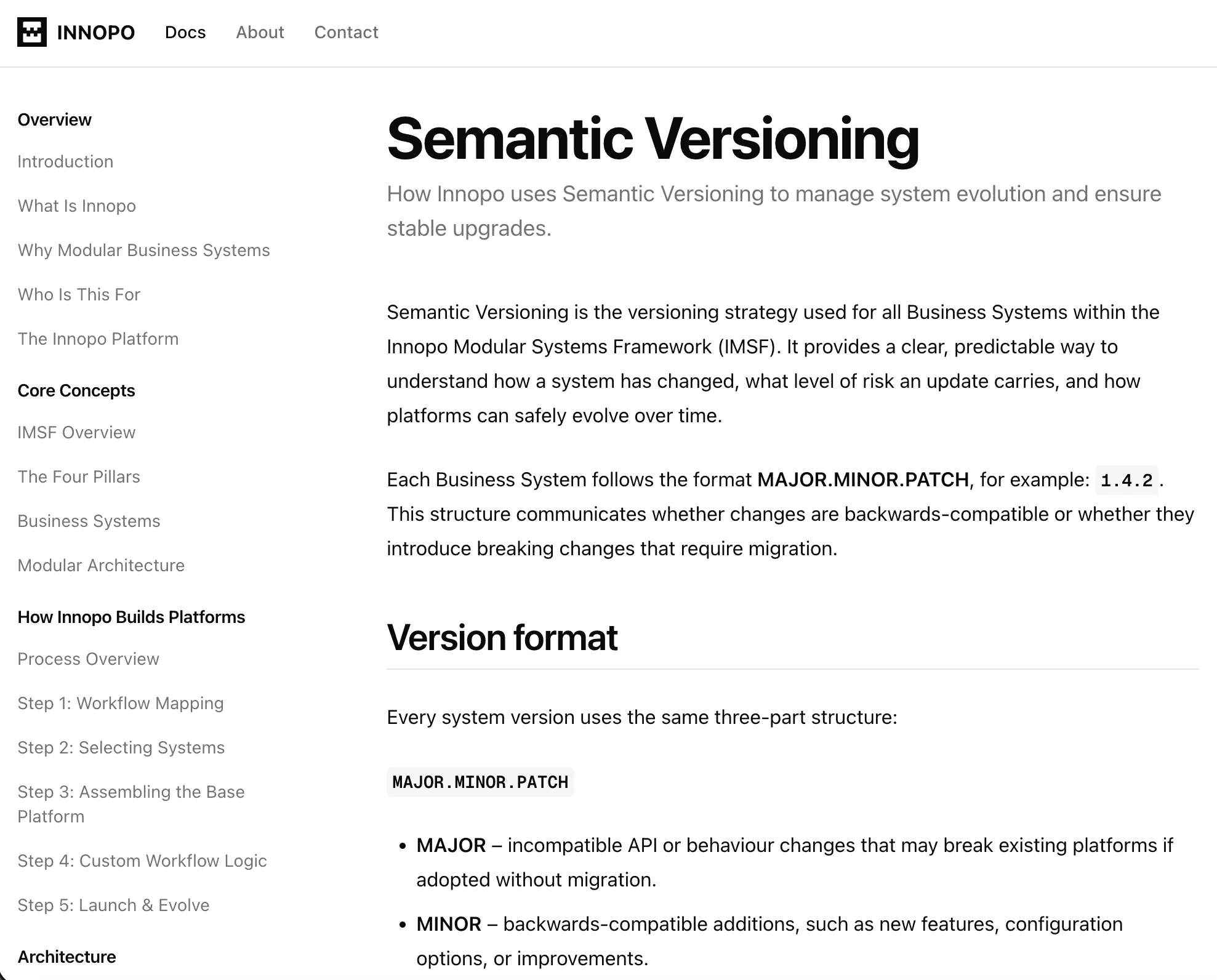Open the Docs menu item
This screenshot has height=980, width=1217.
point(185,33)
